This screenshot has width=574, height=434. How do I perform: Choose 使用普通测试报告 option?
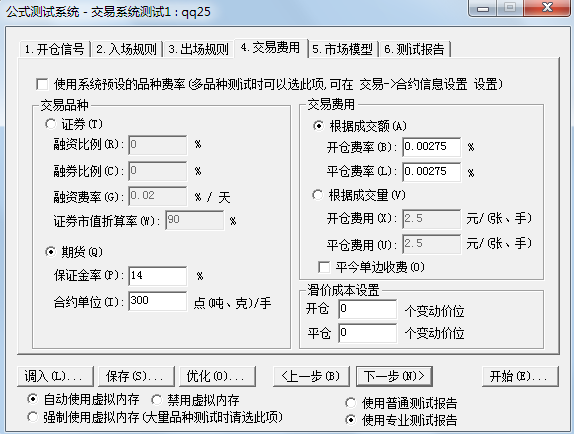tap(350, 403)
